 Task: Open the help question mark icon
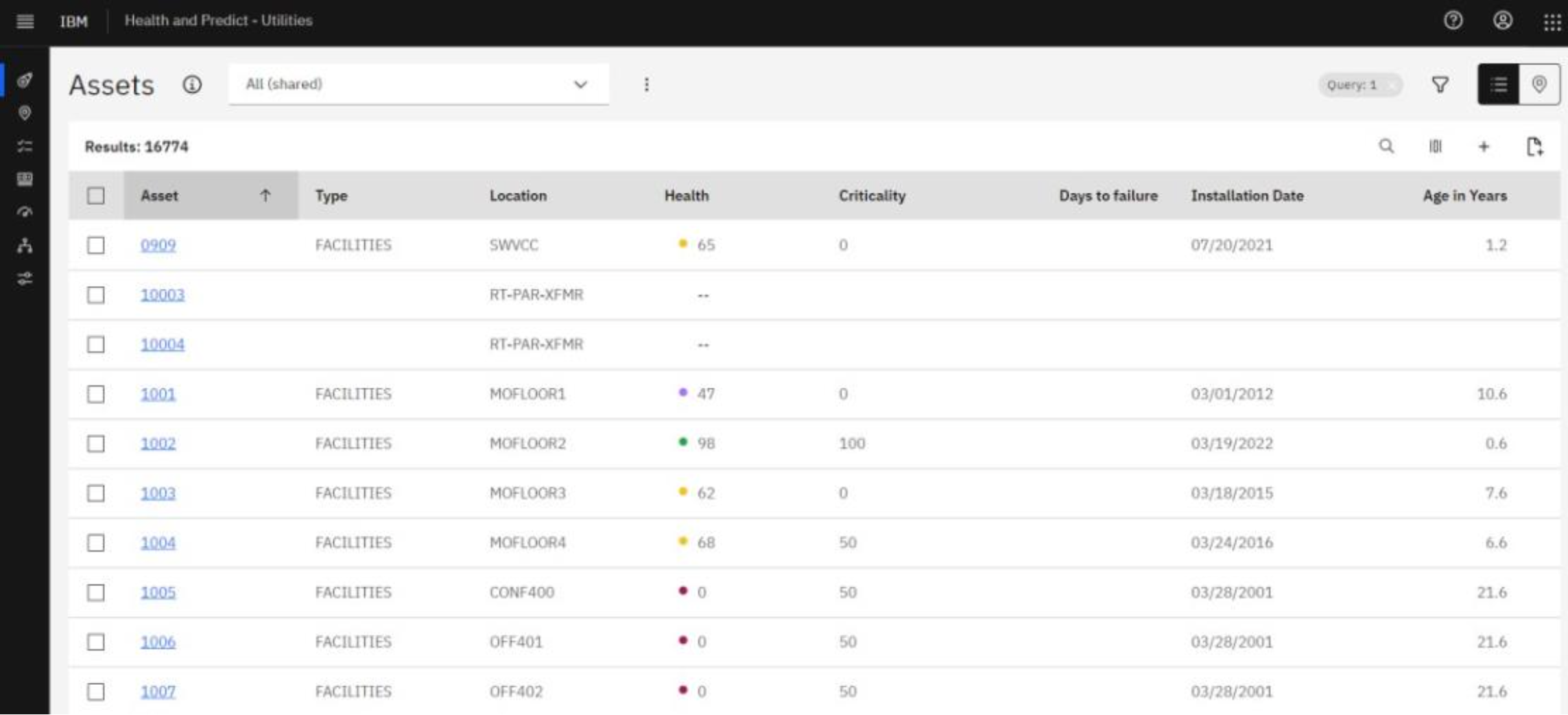[x=1453, y=21]
